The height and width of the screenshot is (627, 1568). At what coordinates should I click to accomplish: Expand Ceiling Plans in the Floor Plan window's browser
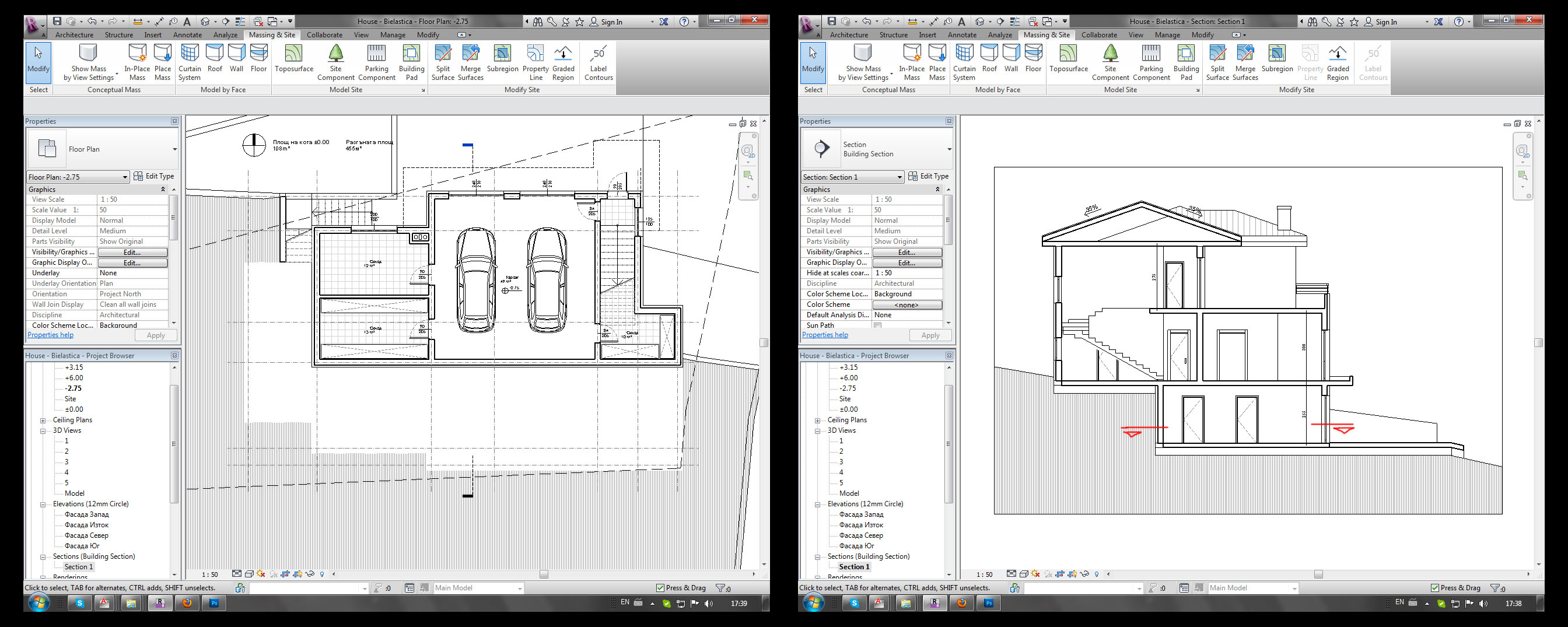click(x=43, y=421)
